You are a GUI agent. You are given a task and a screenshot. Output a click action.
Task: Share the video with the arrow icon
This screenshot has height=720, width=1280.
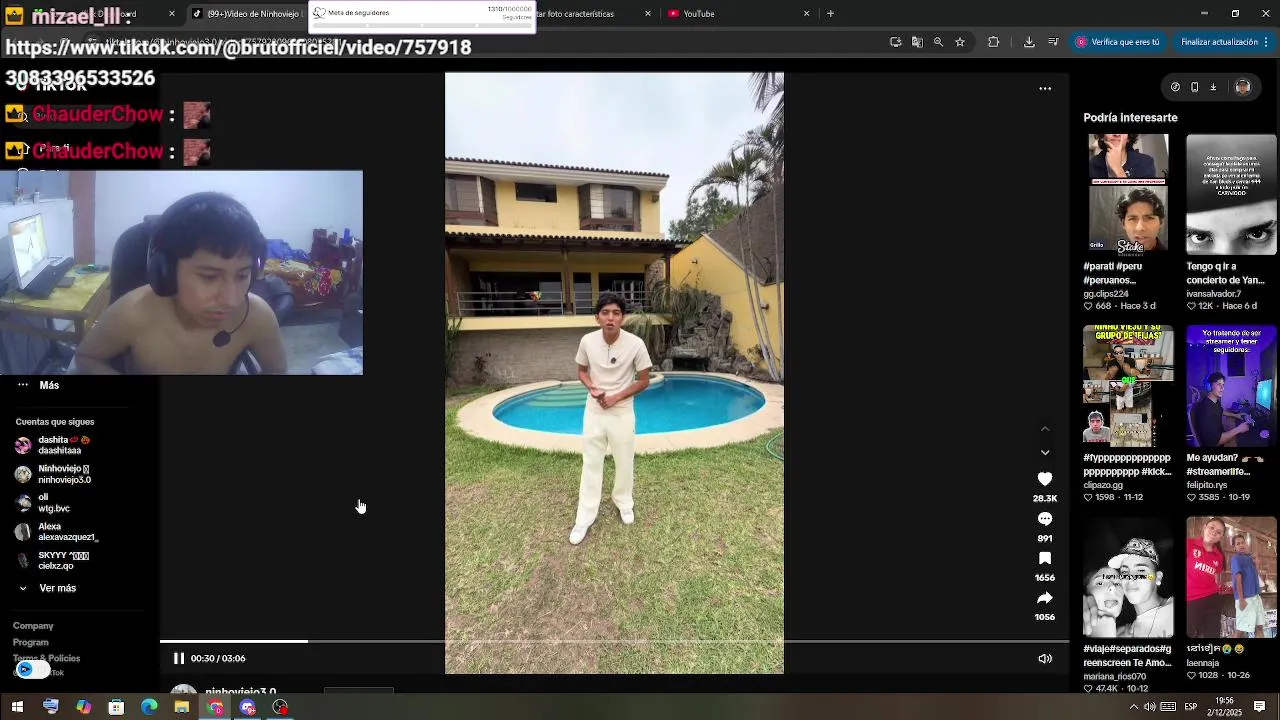click(x=1045, y=597)
